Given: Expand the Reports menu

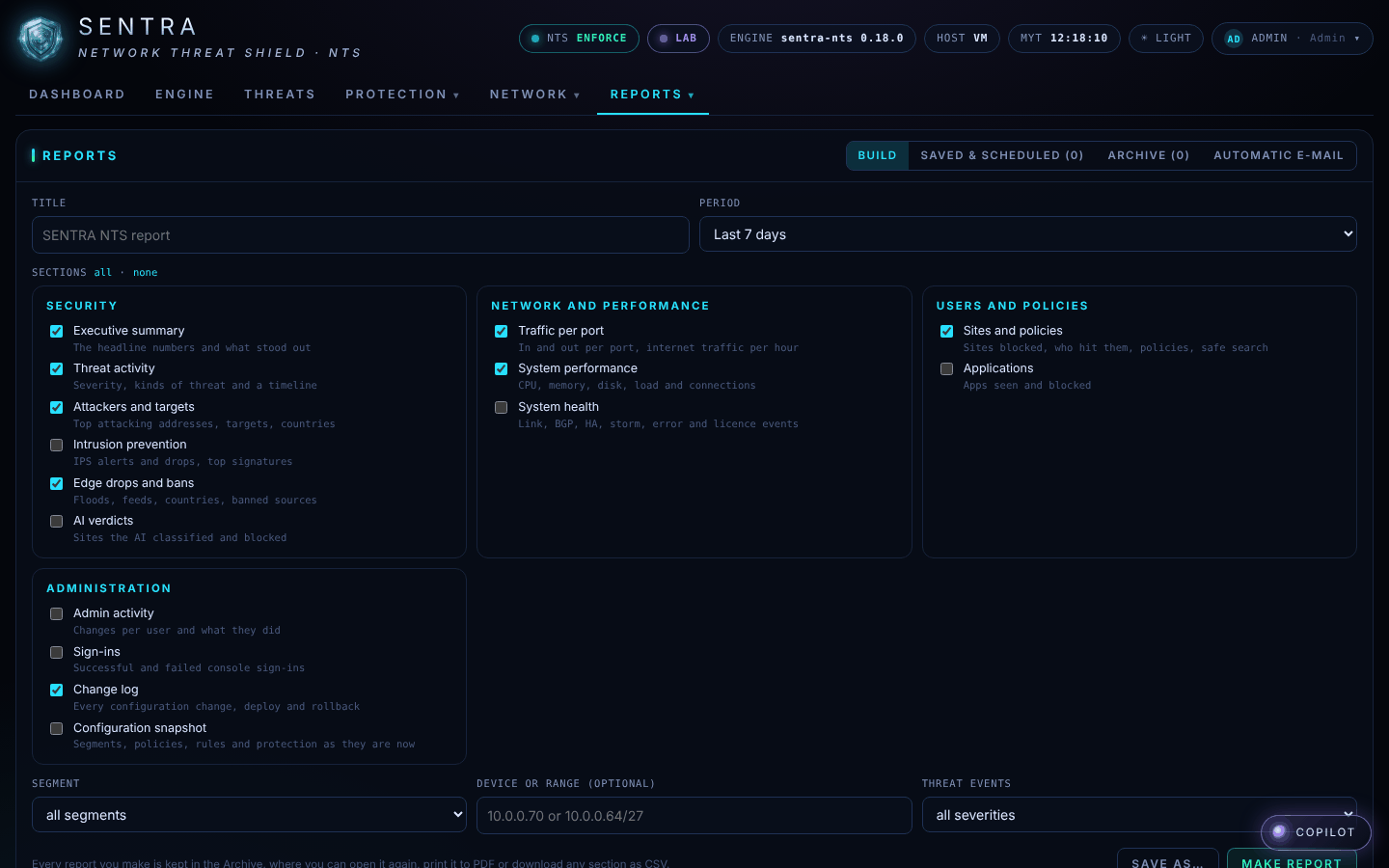Looking at the screenshot, I should tap(652, 95).
